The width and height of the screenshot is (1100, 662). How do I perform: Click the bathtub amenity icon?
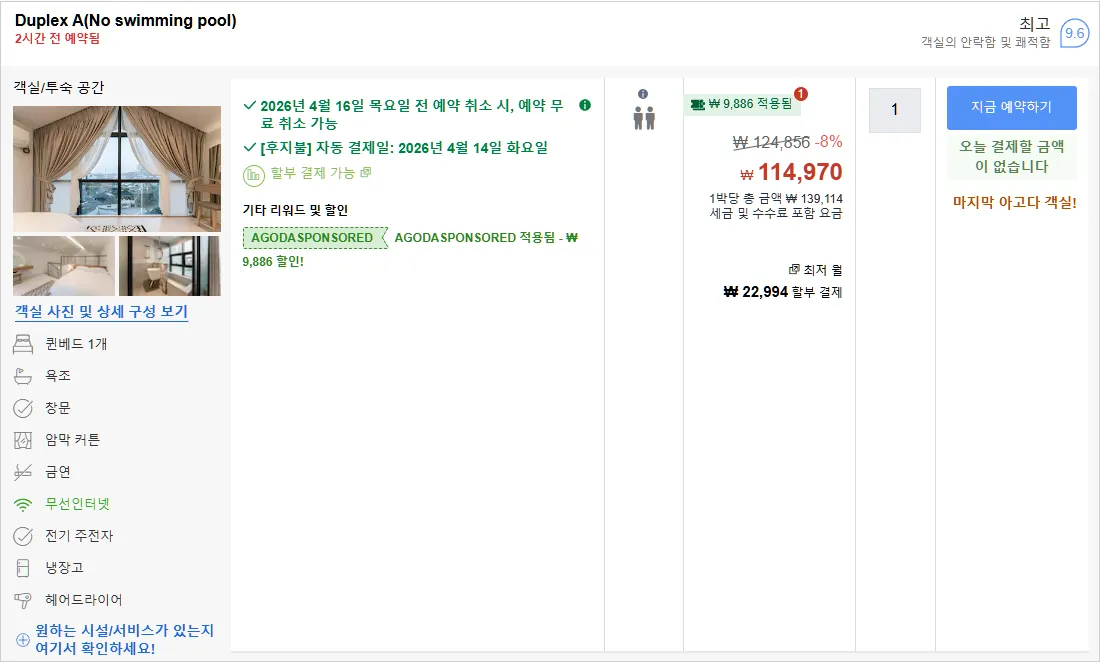[x=23, y=376]
